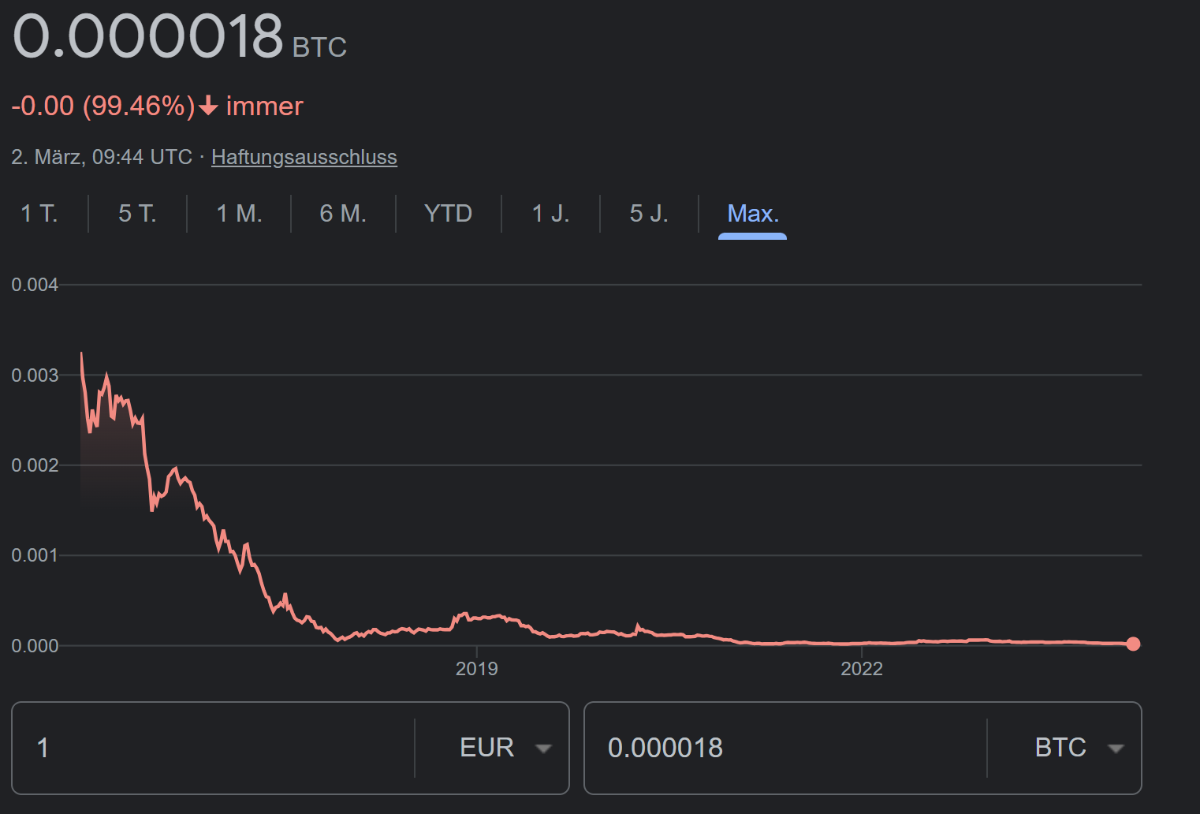Image resolution: width=1200 pixels, height=814 pixels.
Task: View the 5 J. chart range
Action: [649, 213]
